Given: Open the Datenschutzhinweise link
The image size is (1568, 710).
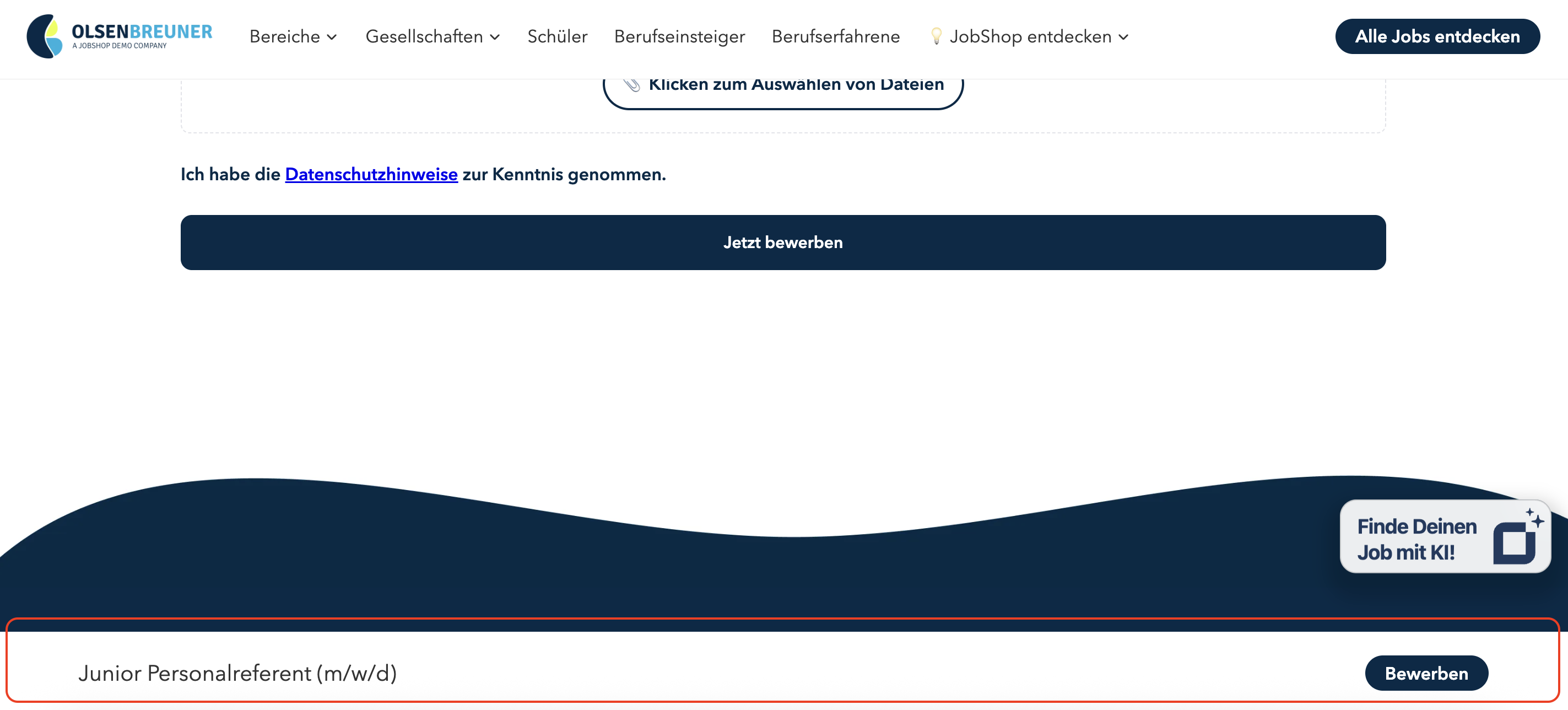Looking at the screenshot, I should click(371, 174).
